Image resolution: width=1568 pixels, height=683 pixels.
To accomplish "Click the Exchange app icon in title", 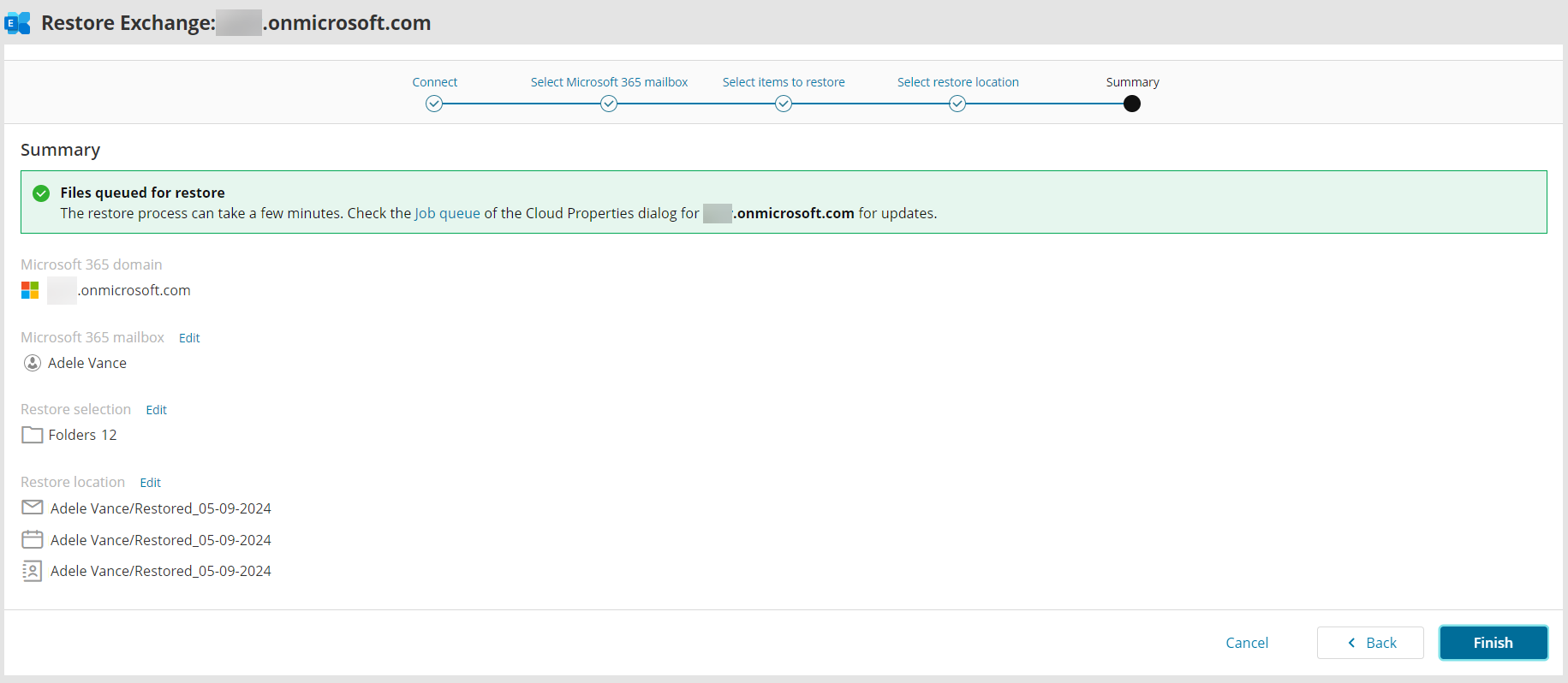I will pos(18,23).
